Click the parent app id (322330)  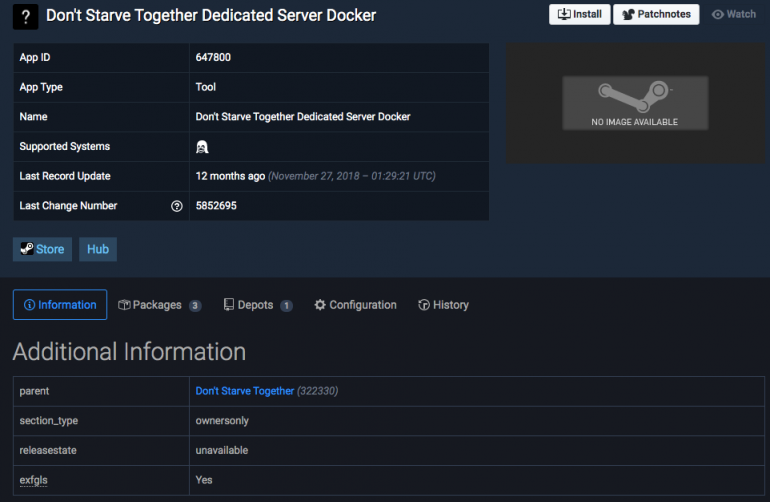(317, 391)
